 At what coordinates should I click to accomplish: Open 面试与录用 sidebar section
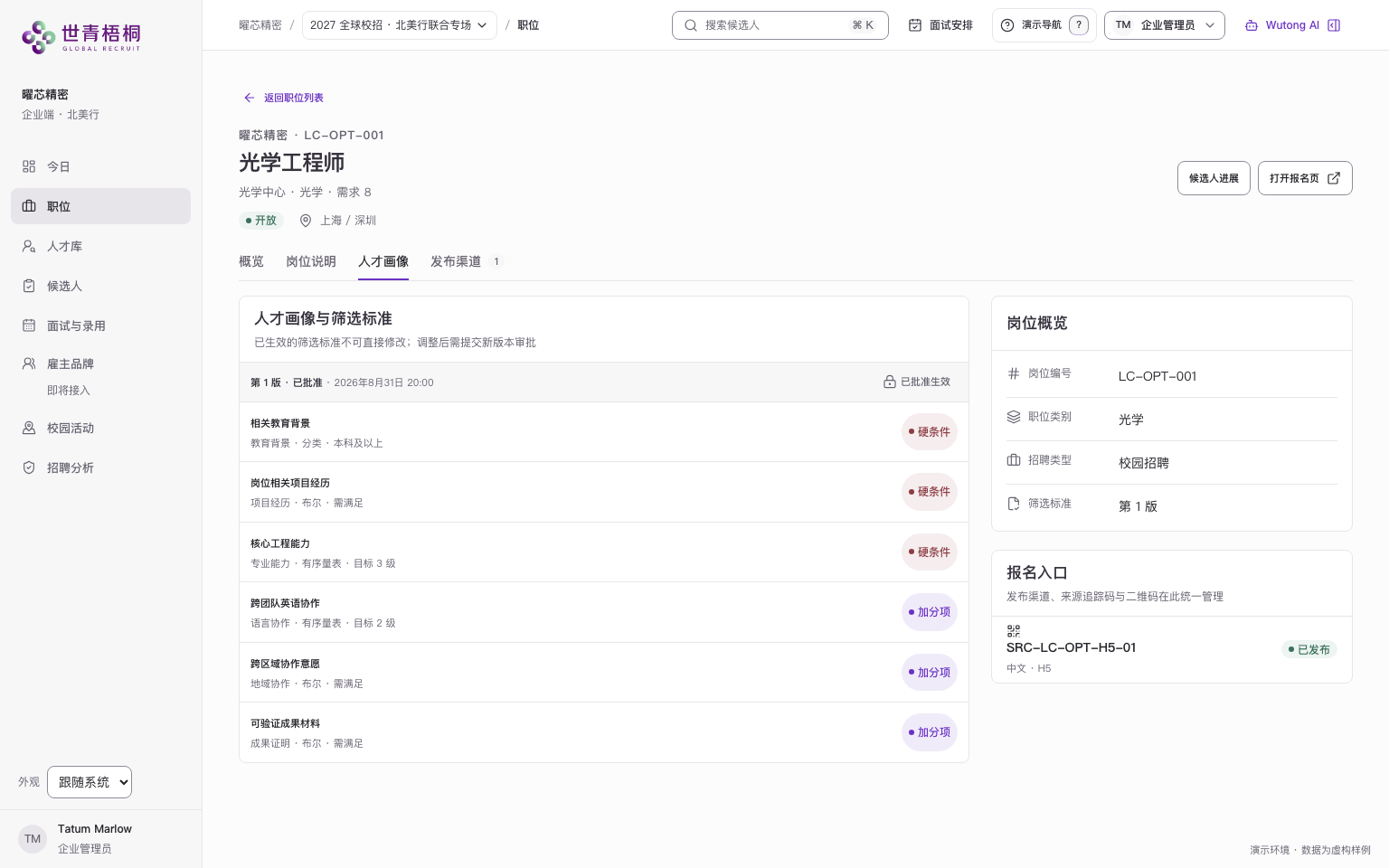click(x=100, y=325)
